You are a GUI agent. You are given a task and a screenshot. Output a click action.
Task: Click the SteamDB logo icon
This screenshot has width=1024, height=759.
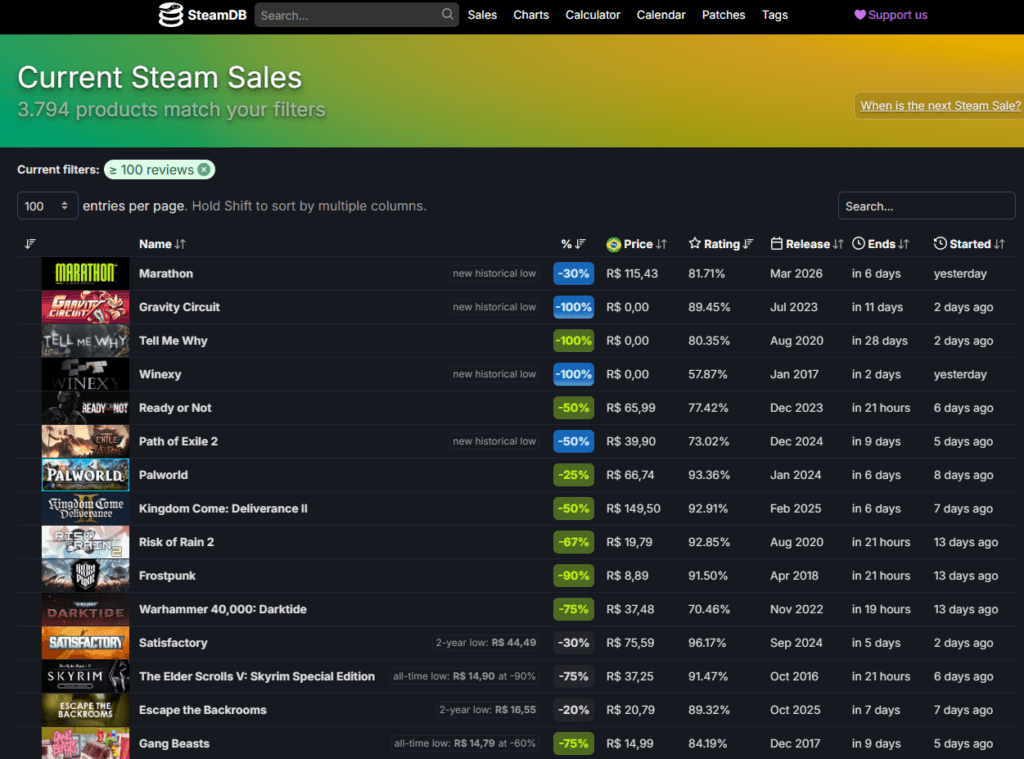click(x=170, y=14)
